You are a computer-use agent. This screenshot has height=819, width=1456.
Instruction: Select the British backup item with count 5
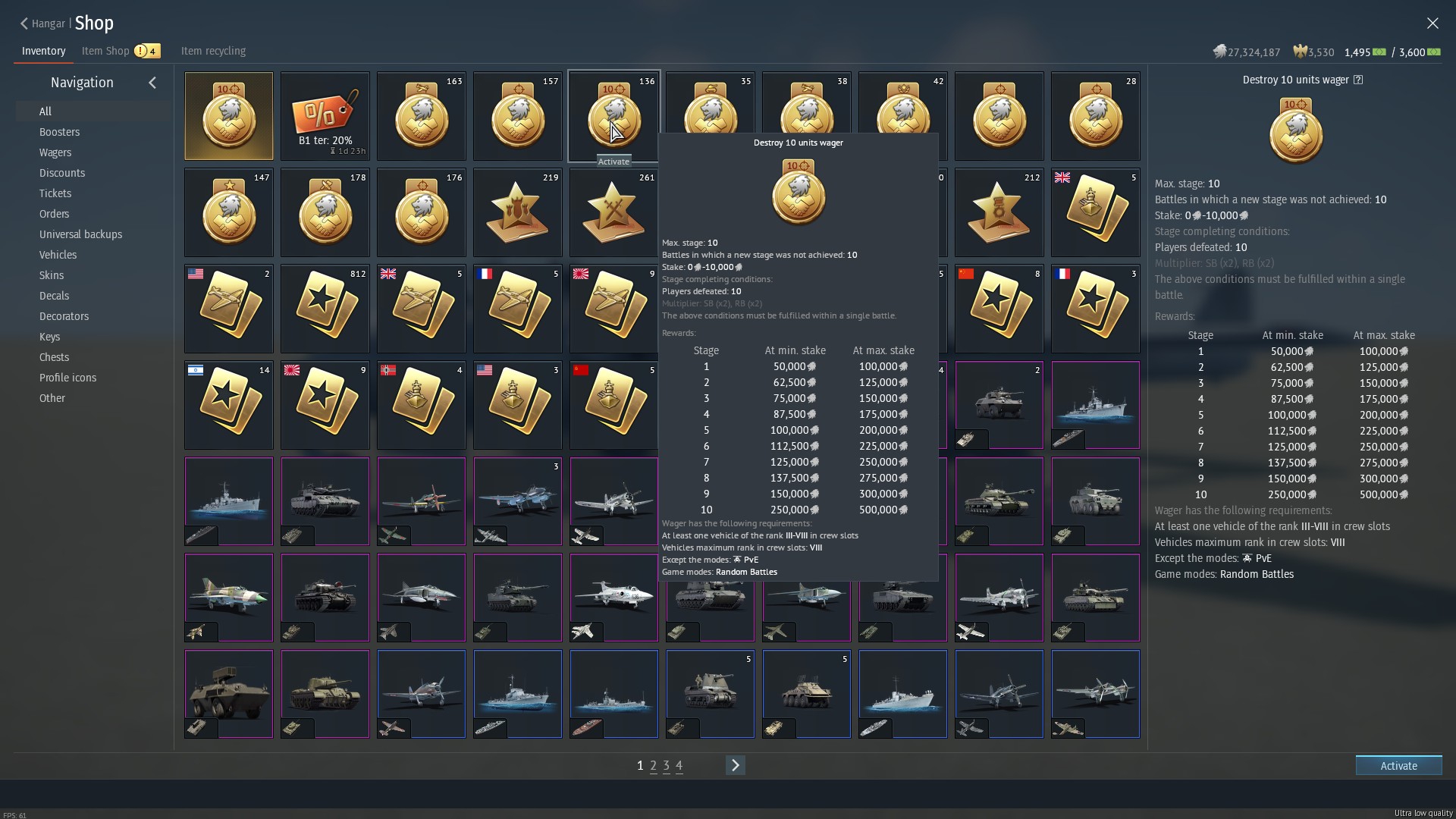[x=1095, y=212]
